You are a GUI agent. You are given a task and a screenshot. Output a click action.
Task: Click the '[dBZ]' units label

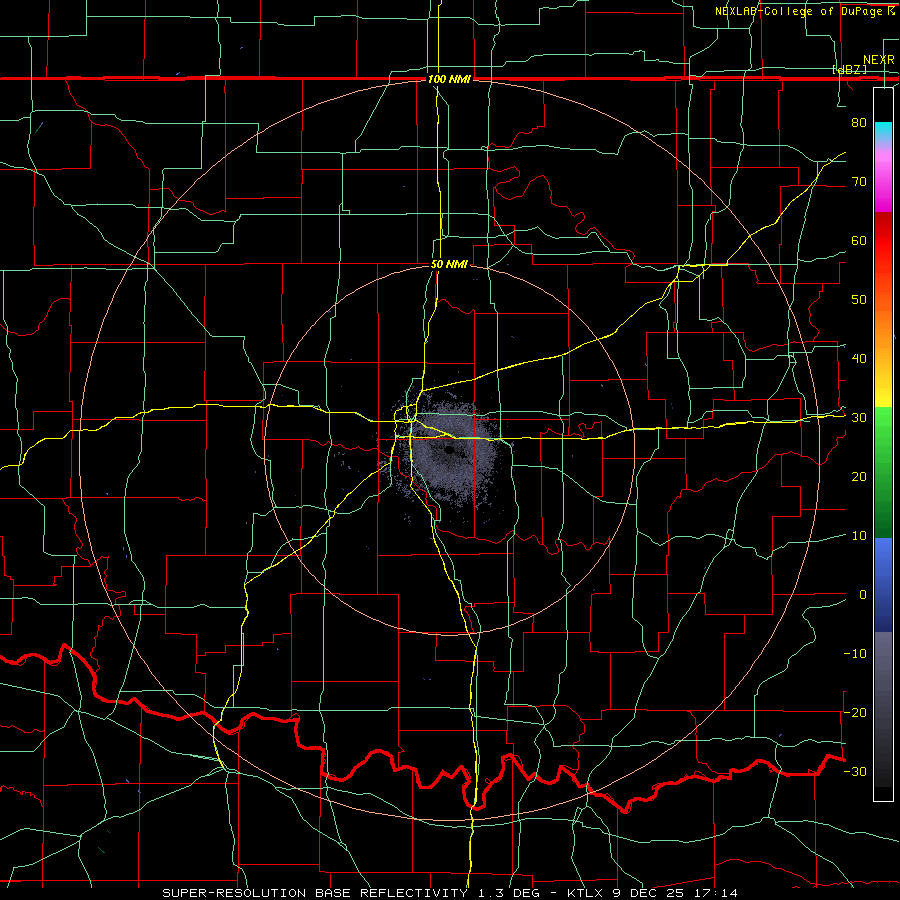pyautogui.click(x=849, y=70)
